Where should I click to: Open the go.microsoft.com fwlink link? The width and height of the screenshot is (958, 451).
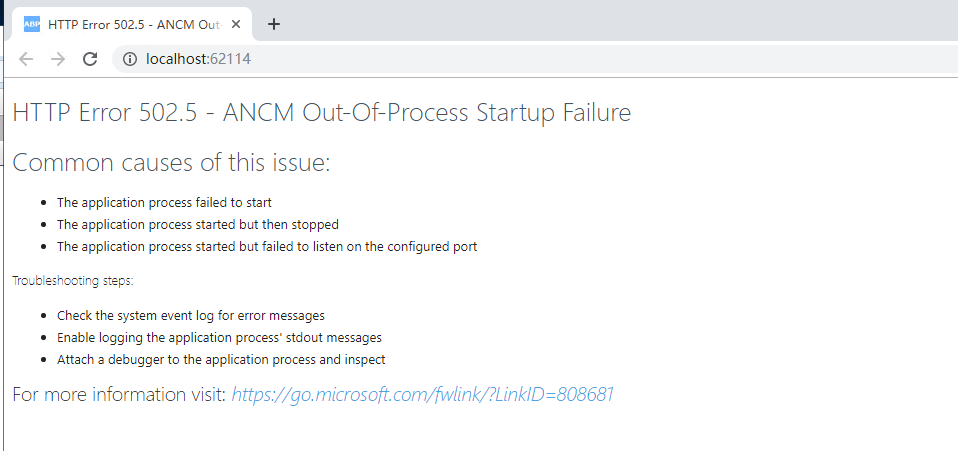click(422, 394)
